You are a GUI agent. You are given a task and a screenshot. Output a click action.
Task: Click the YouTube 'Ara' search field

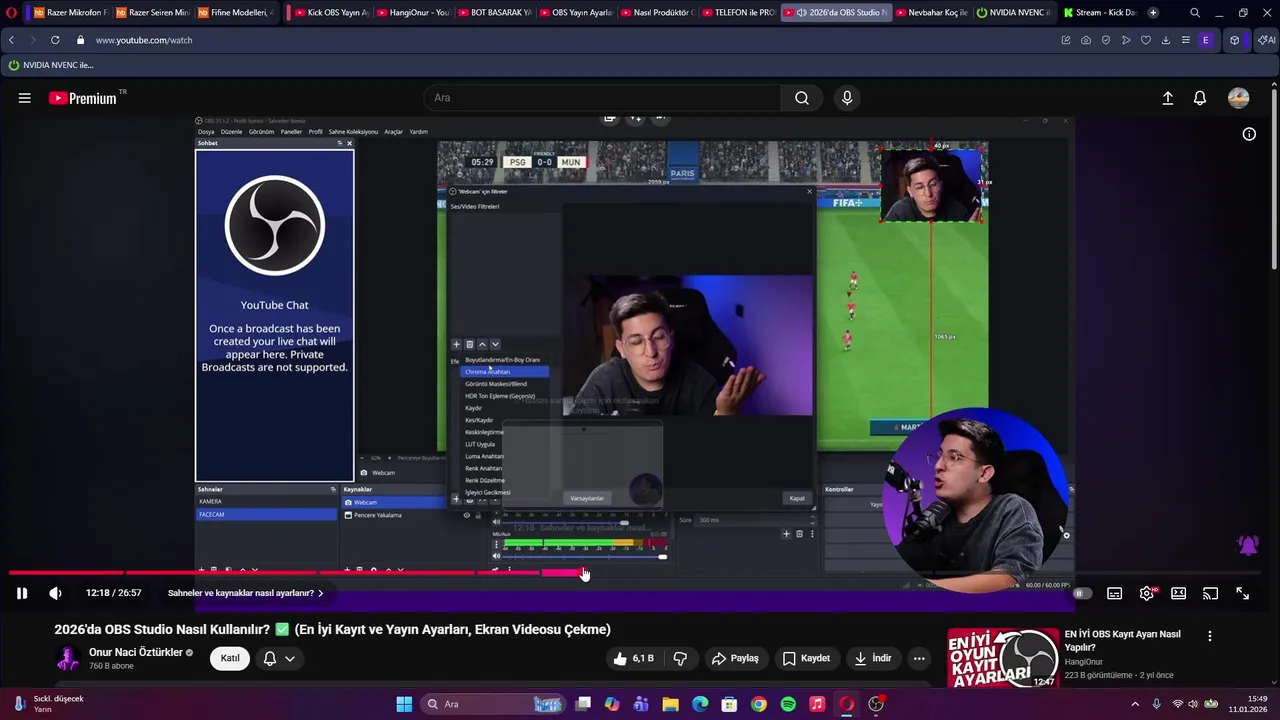(x=603, y=98)
